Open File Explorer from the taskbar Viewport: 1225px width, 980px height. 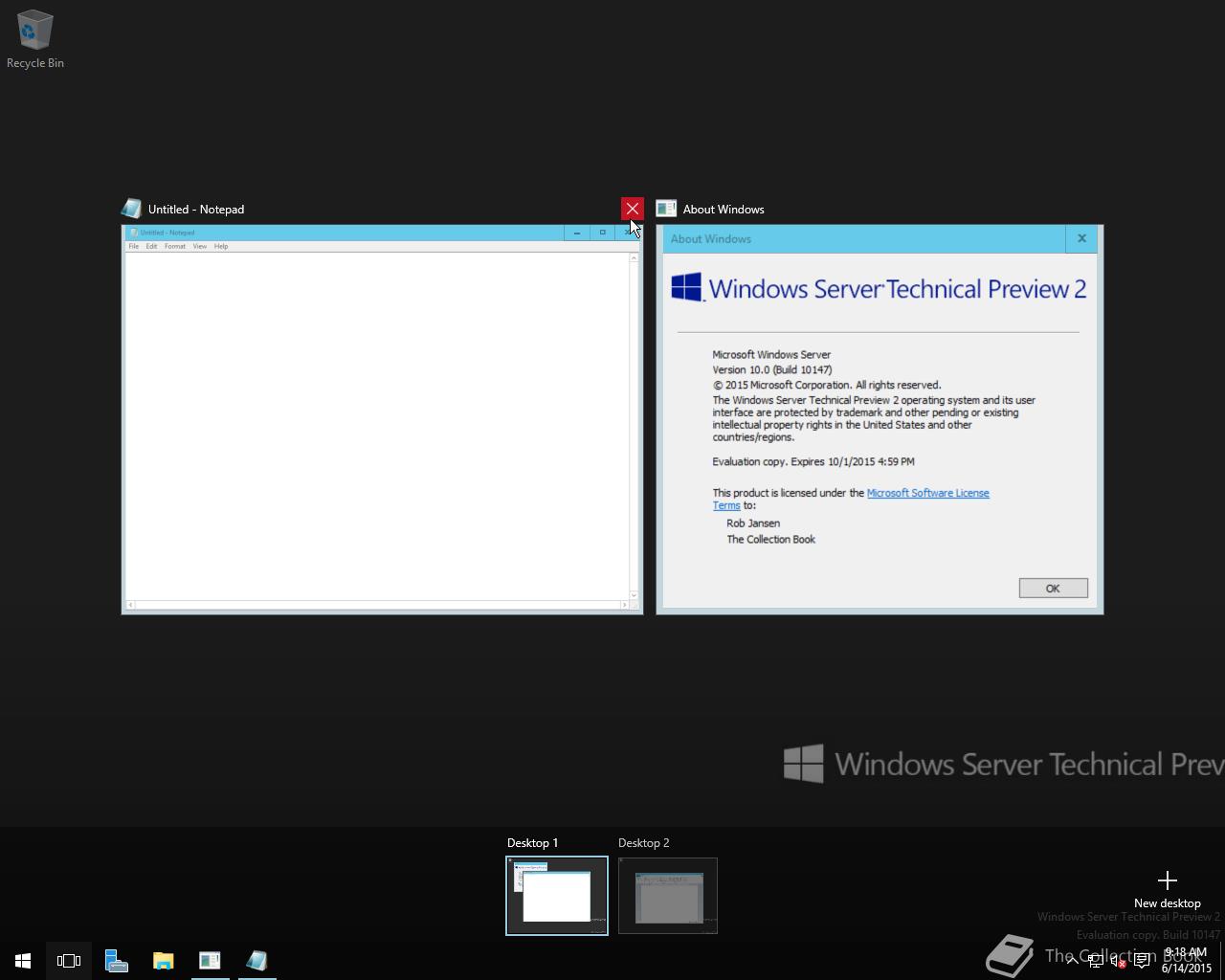(x=163, y=960)
